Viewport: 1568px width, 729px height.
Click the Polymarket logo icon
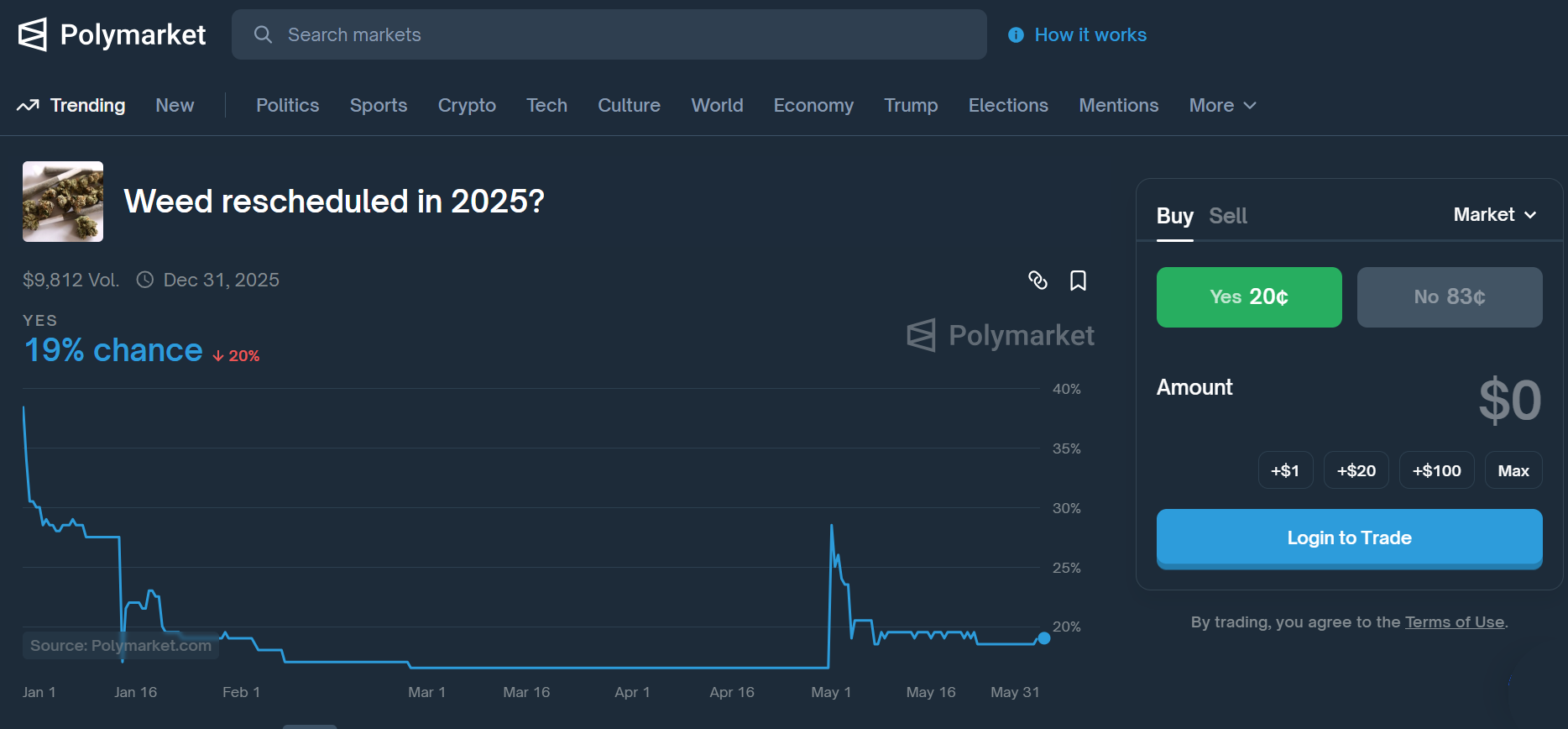point(33,34)
